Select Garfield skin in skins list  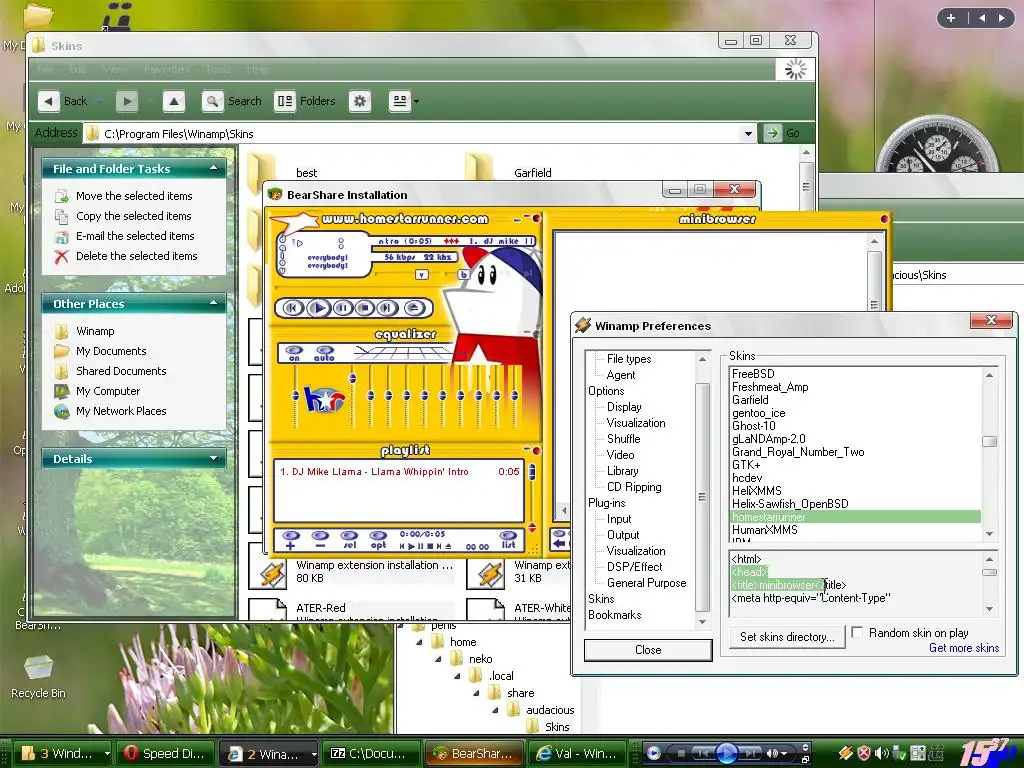(750, 400)
